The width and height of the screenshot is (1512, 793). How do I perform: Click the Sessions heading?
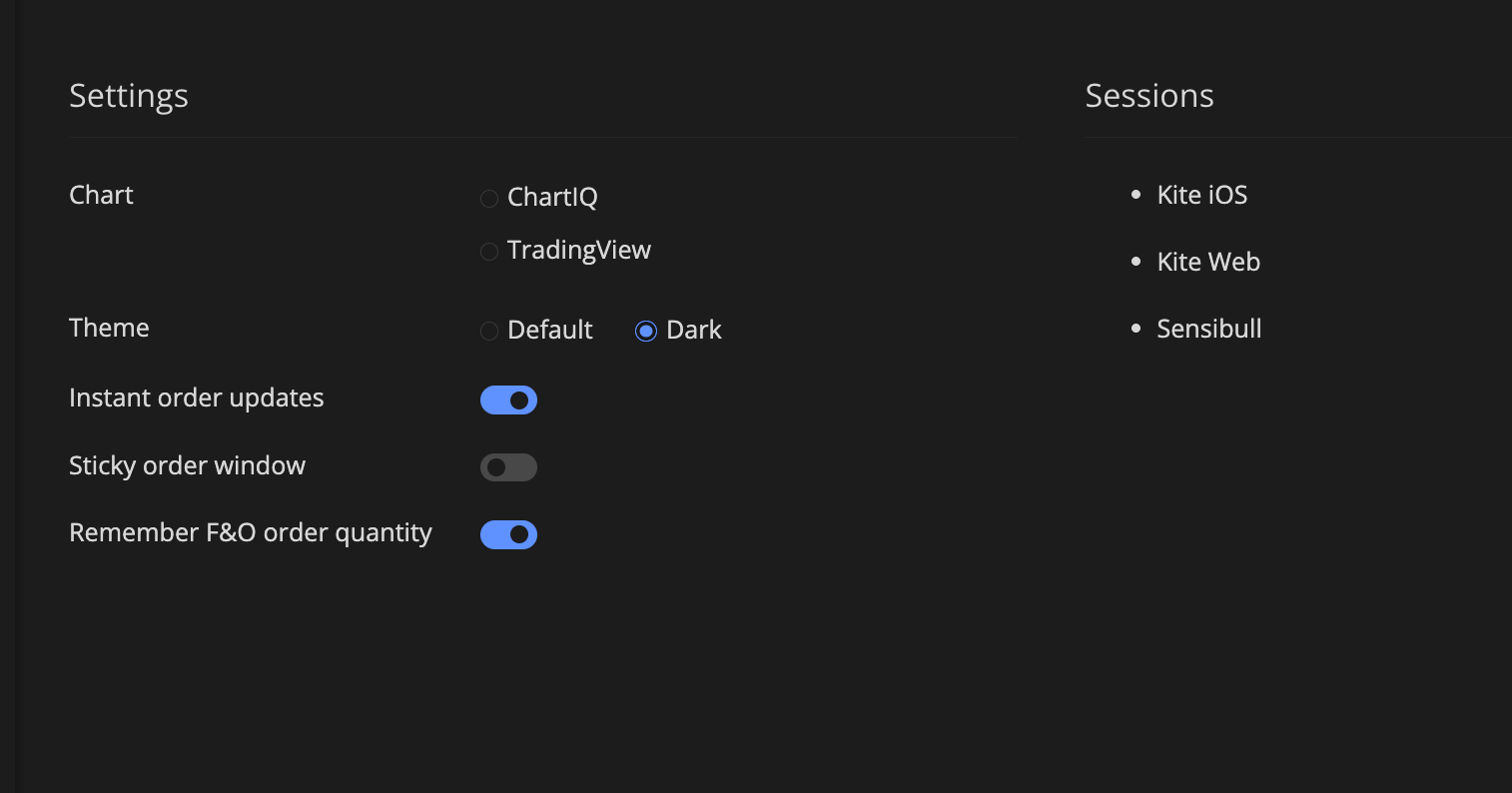(1149, 96)
